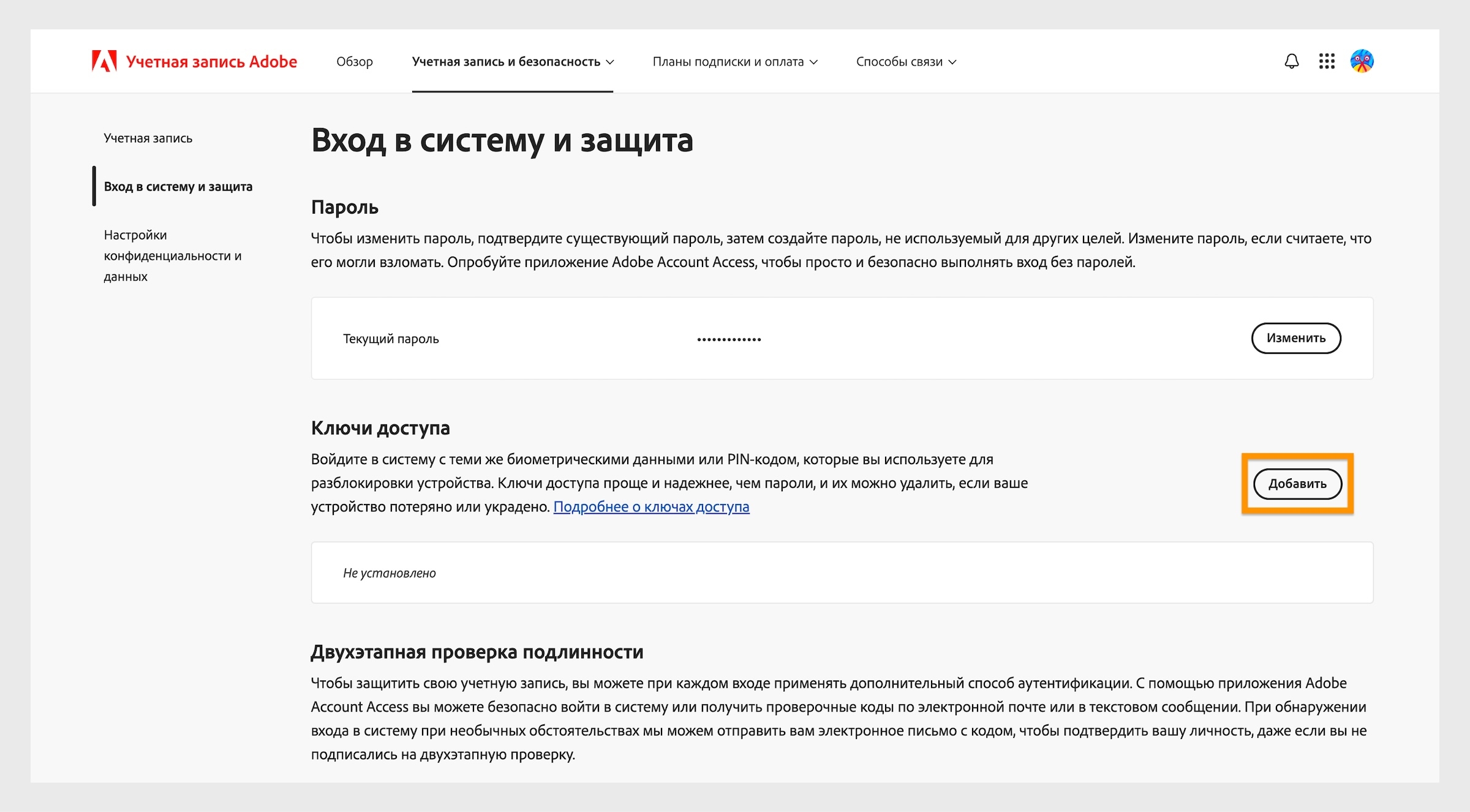
Task: Click the highlighted «Добавить» passkey button
Action: click(x=1297, y=483)
